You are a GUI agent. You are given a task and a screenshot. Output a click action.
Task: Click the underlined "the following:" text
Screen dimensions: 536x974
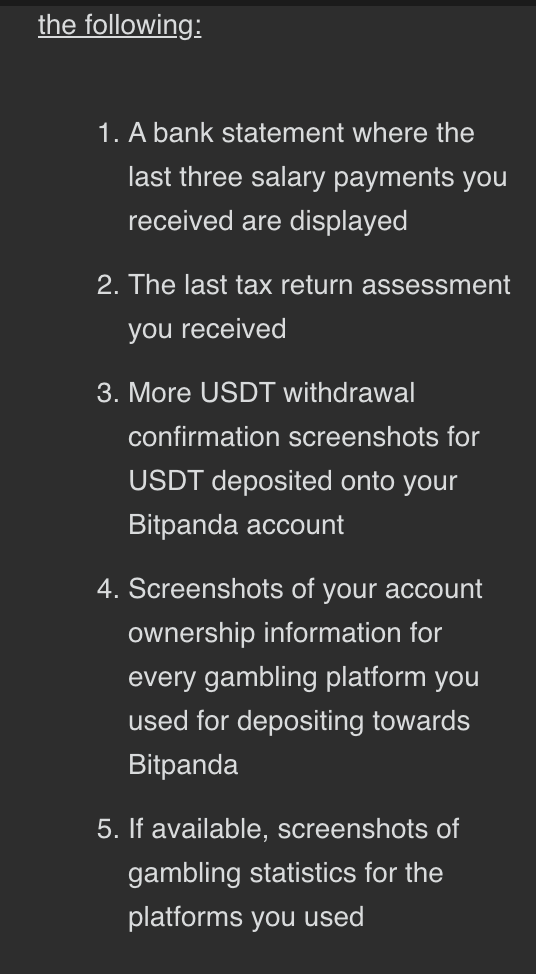coord(120,25)
